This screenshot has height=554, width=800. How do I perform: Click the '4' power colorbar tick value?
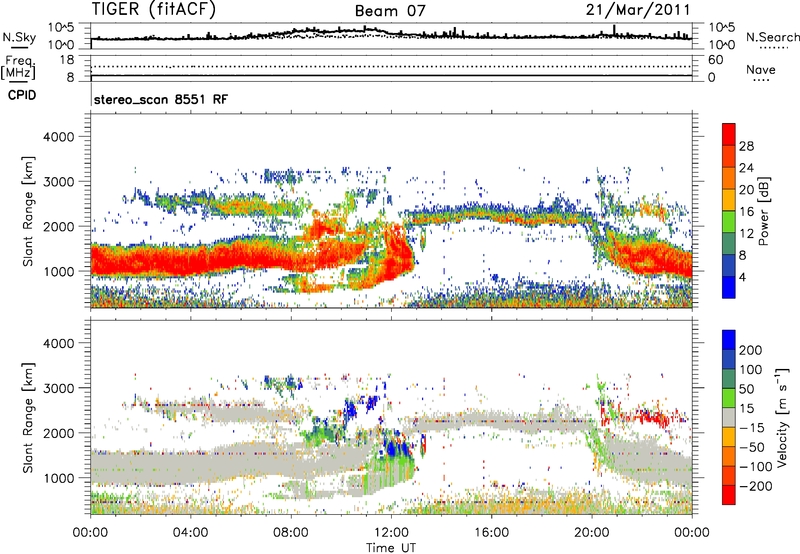coord(742,277)
